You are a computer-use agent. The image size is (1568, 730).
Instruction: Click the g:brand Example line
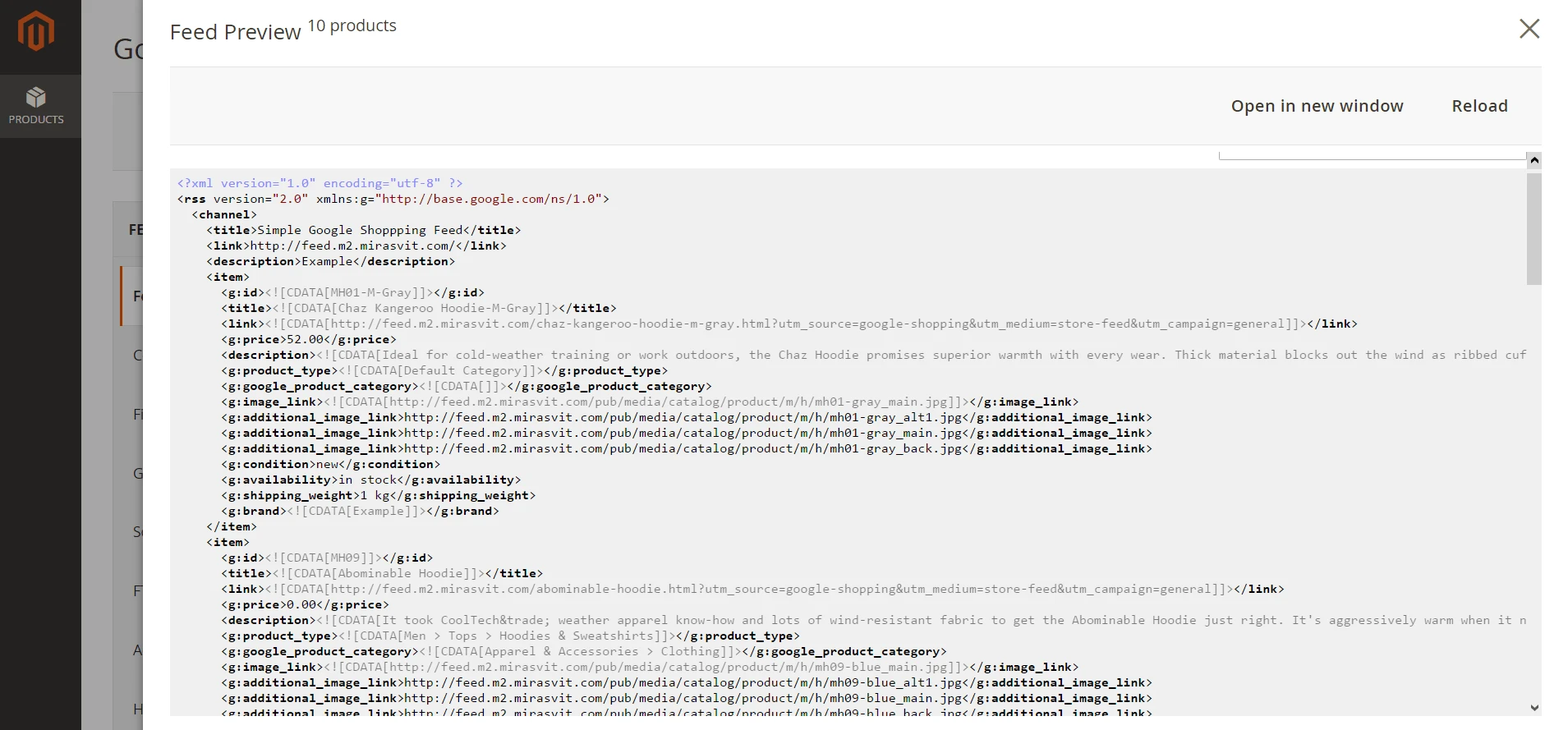point(360,511)
